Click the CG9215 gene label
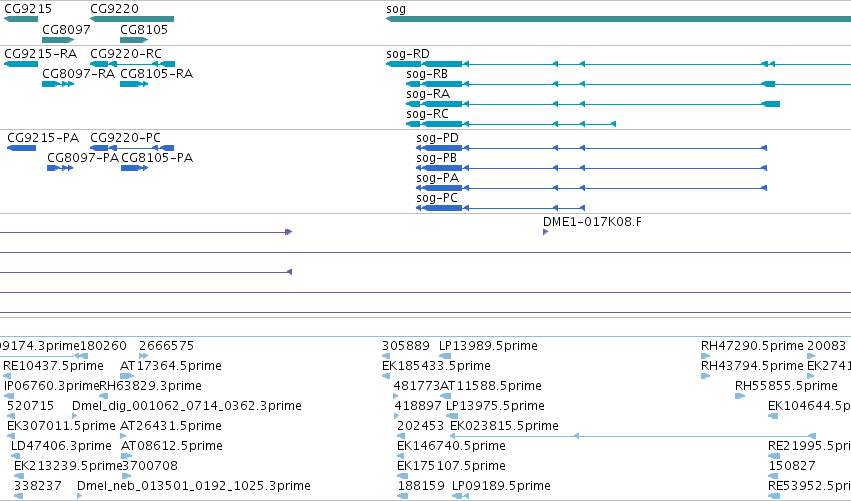851x501 pixels. [x=28, y=9]
